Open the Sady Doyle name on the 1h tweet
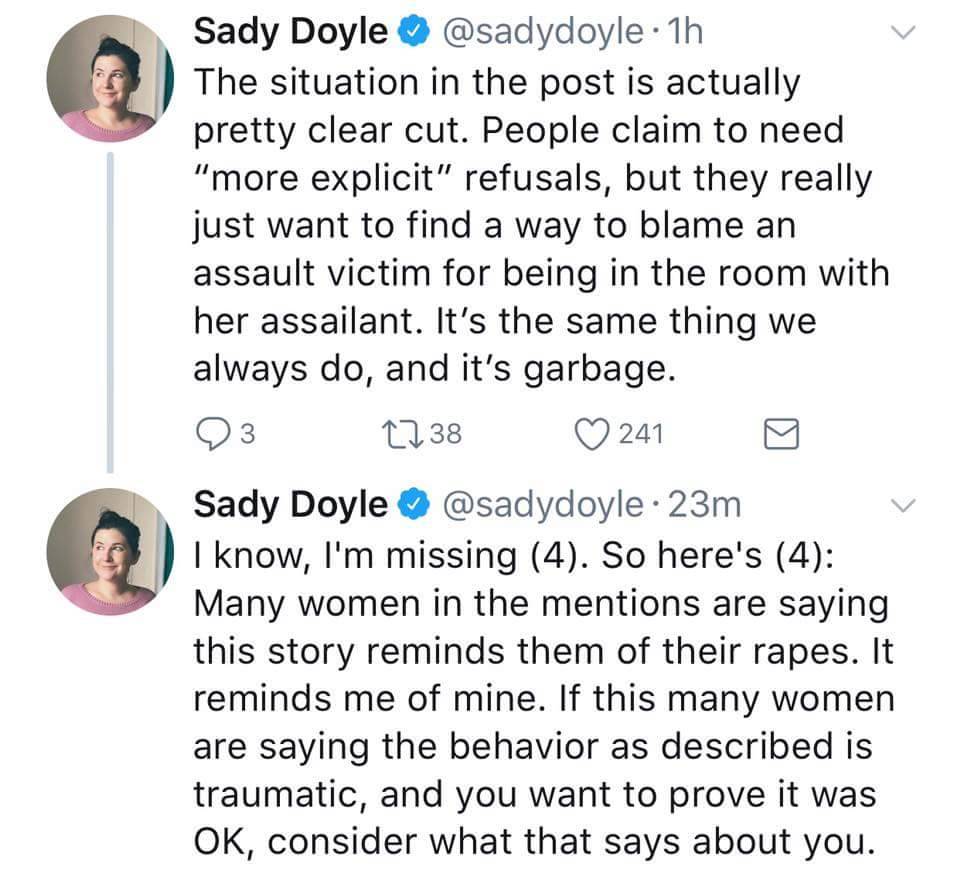The height and width of the screenshot is (880, 960). [x=290, y=33]
